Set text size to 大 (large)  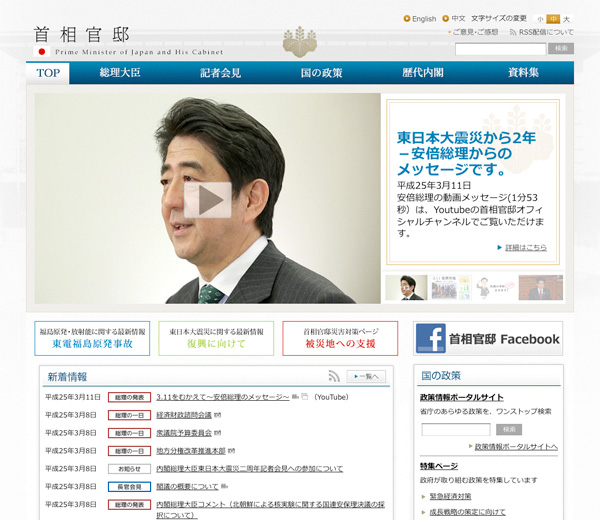point(567,19)
